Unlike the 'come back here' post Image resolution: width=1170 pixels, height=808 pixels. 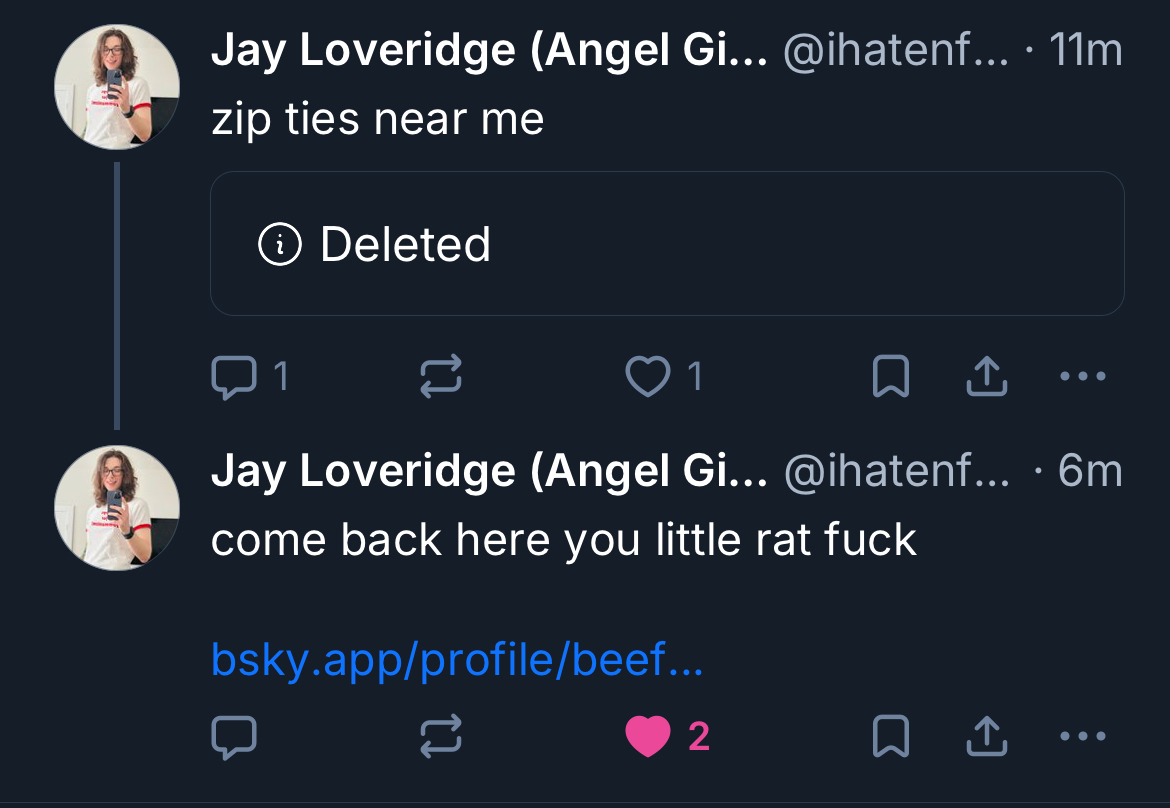coord(647,737)
